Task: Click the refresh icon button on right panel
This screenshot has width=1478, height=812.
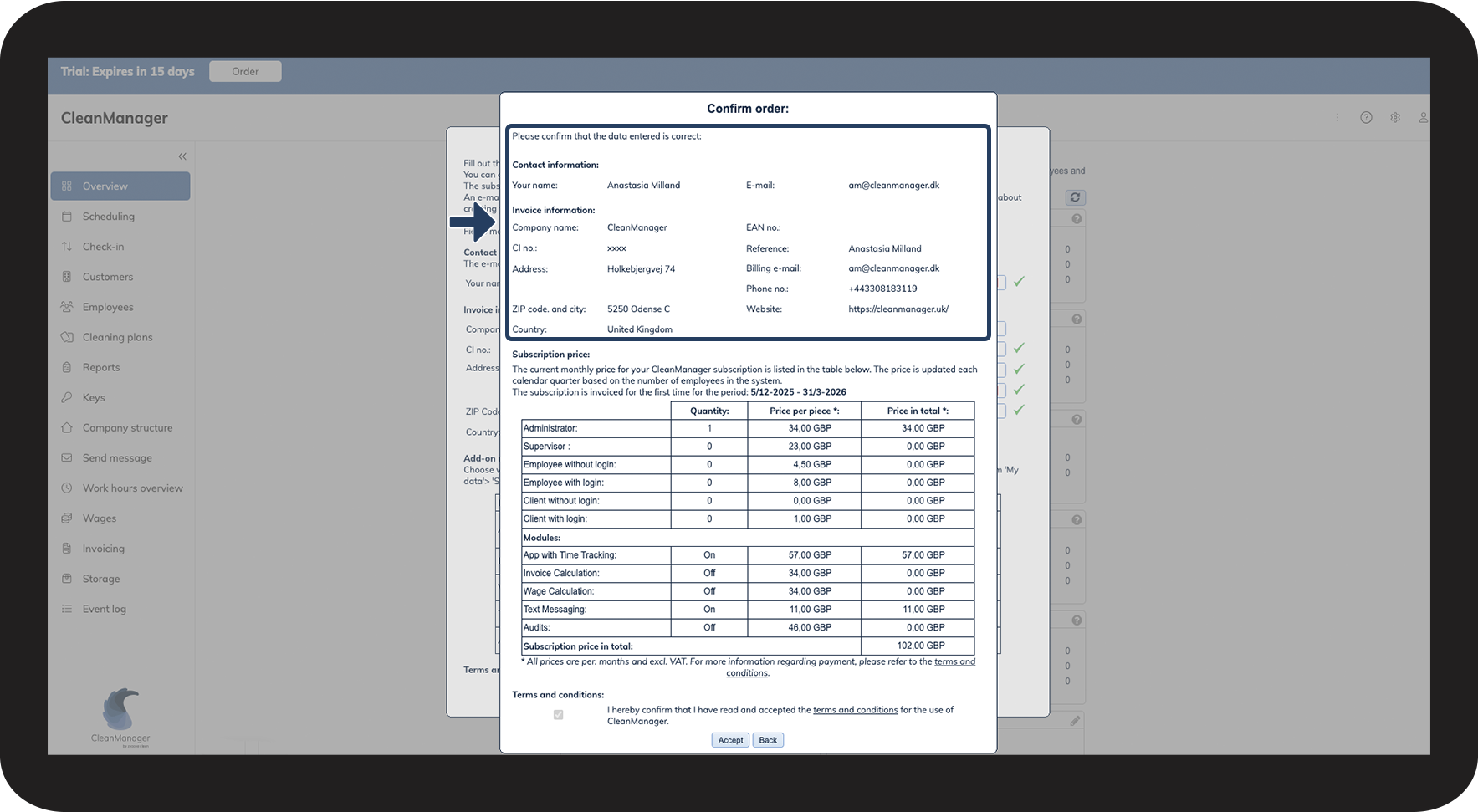Action: pyautogui.click(x=1075, y=197)
